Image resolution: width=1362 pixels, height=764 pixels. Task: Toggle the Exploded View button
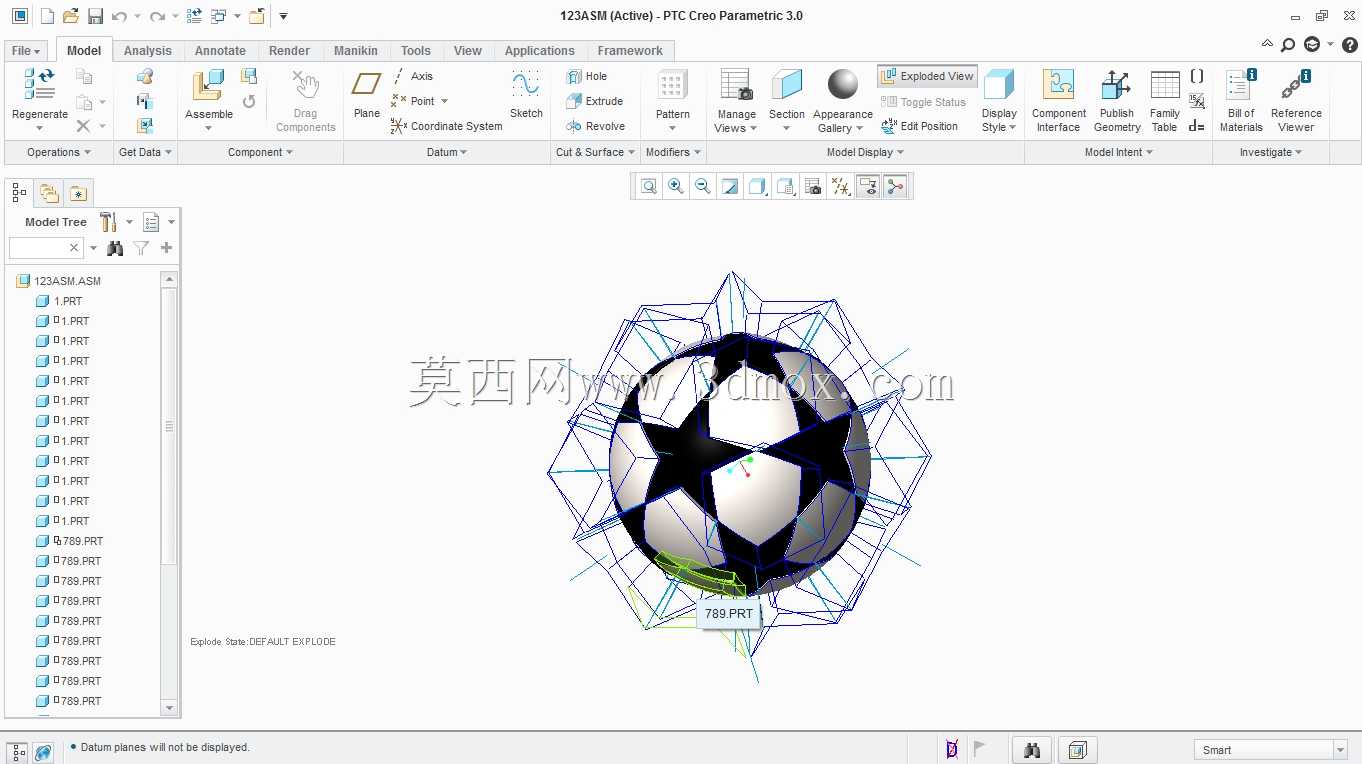coord(927,76)
